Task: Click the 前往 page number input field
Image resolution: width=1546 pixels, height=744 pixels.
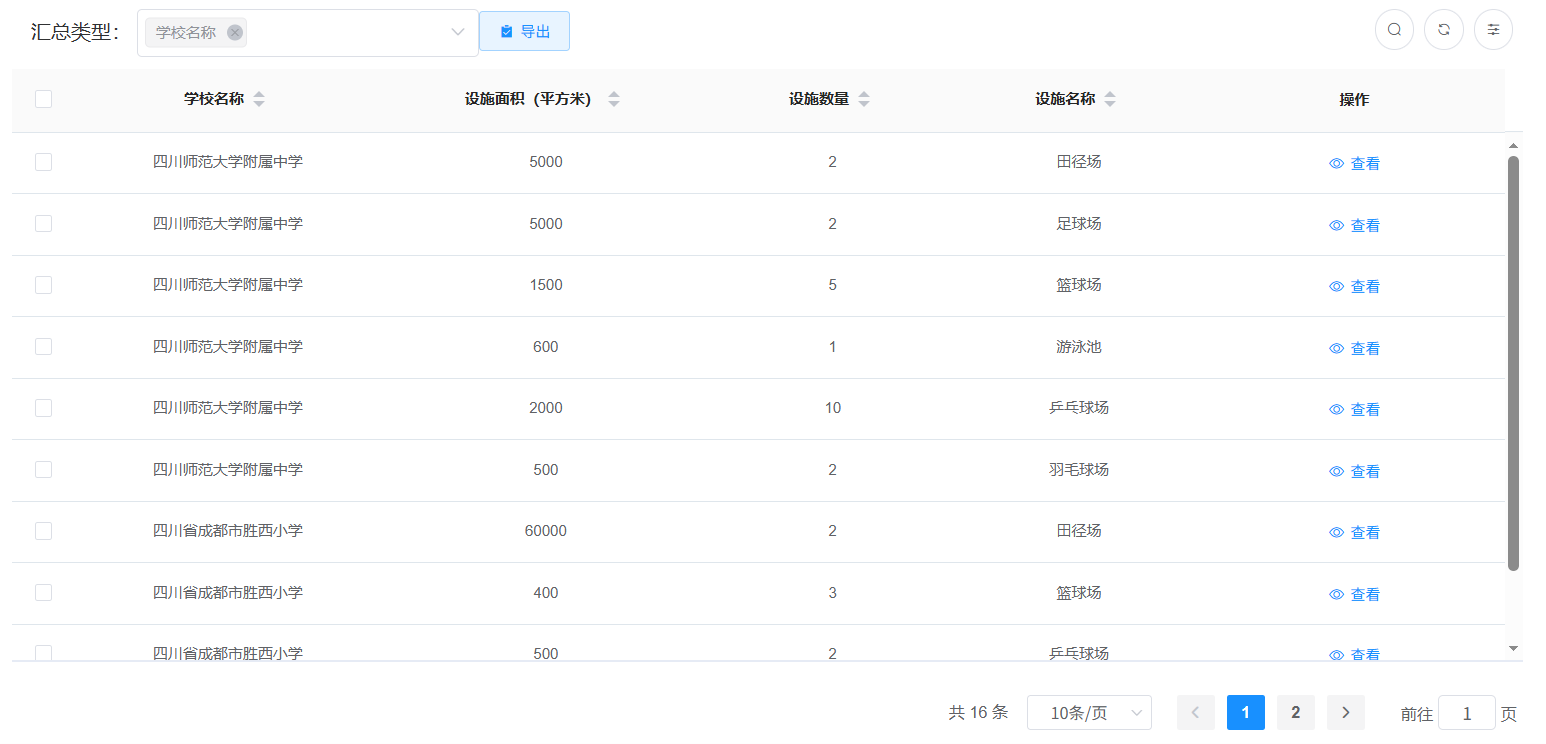Action: click(x=1466, y=714)
